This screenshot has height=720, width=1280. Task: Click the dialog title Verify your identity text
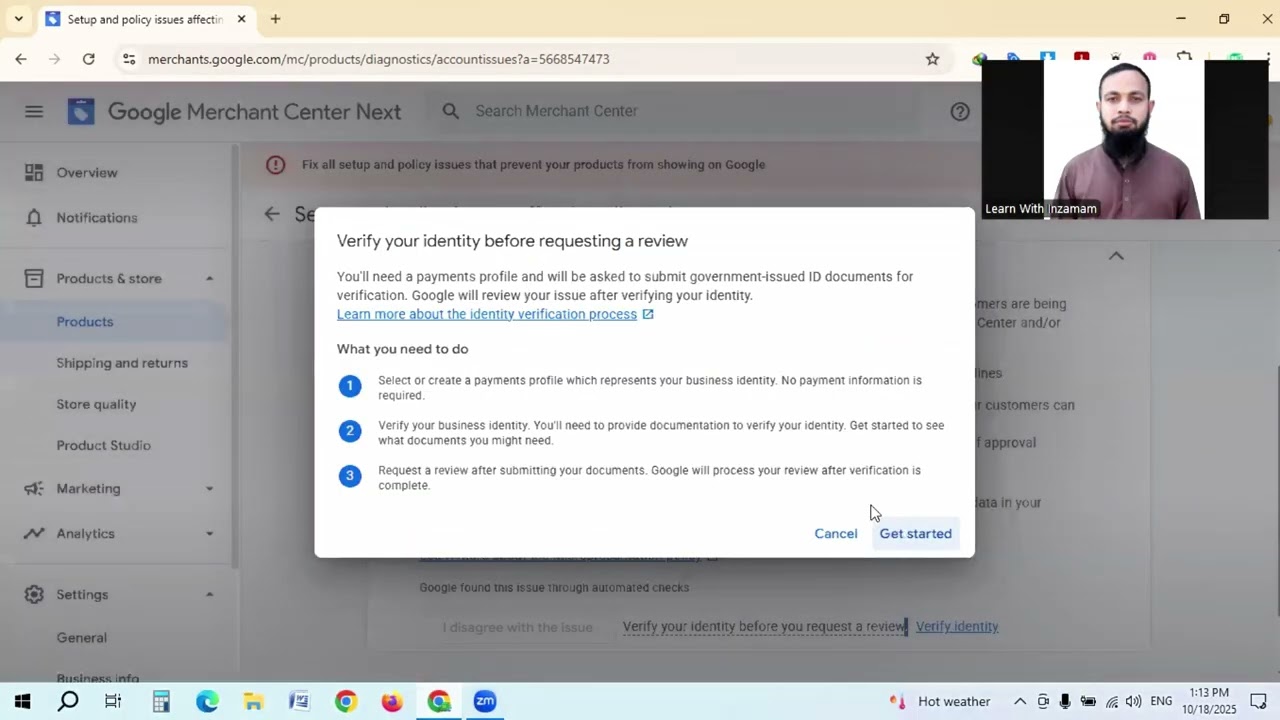coord(512,241)
